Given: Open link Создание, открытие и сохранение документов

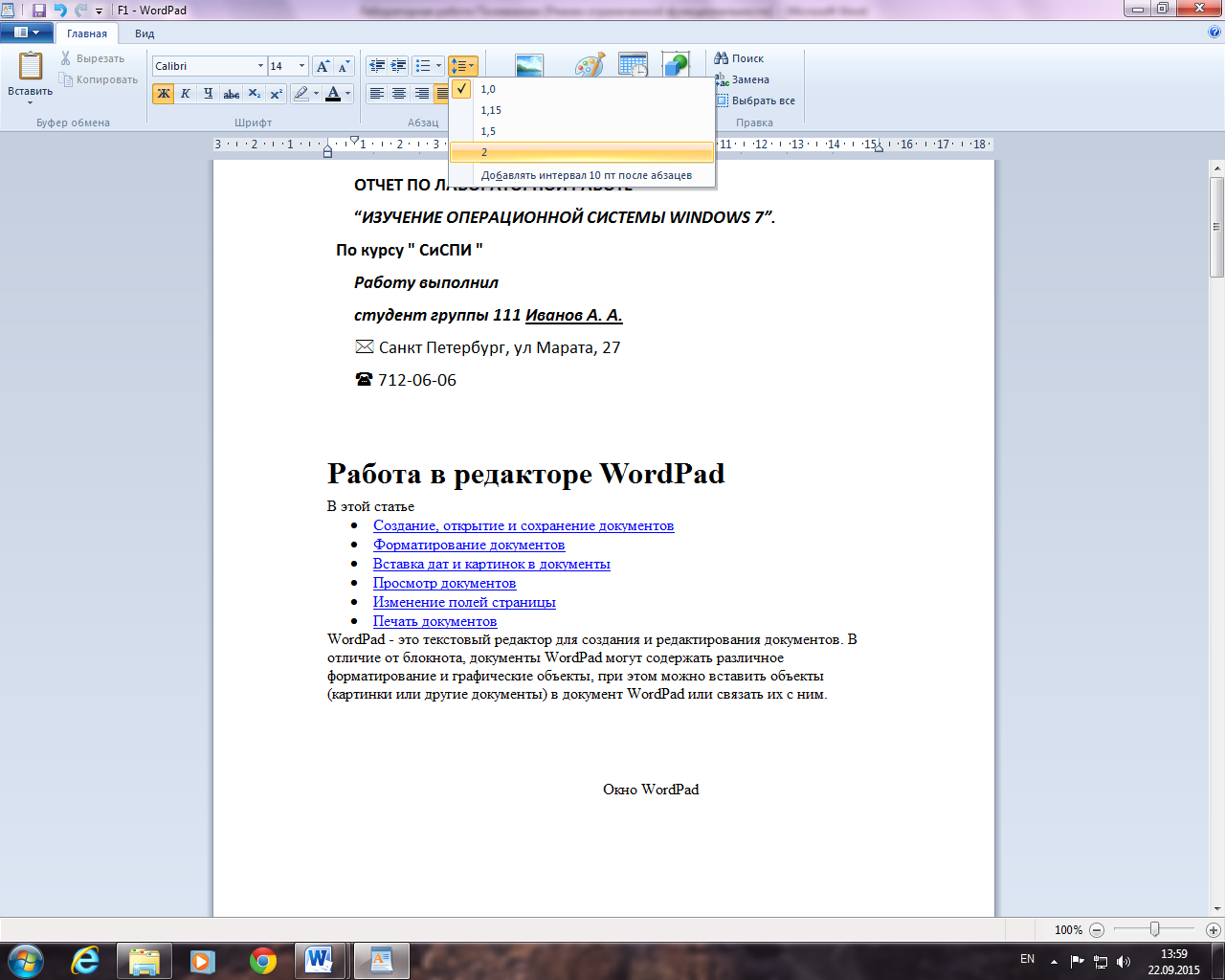Looking at the screenshot, I should click(523, 525).
